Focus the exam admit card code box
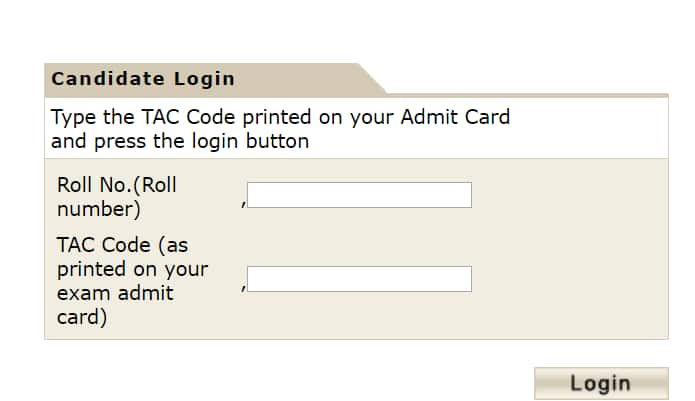 [x=359, y=279]
